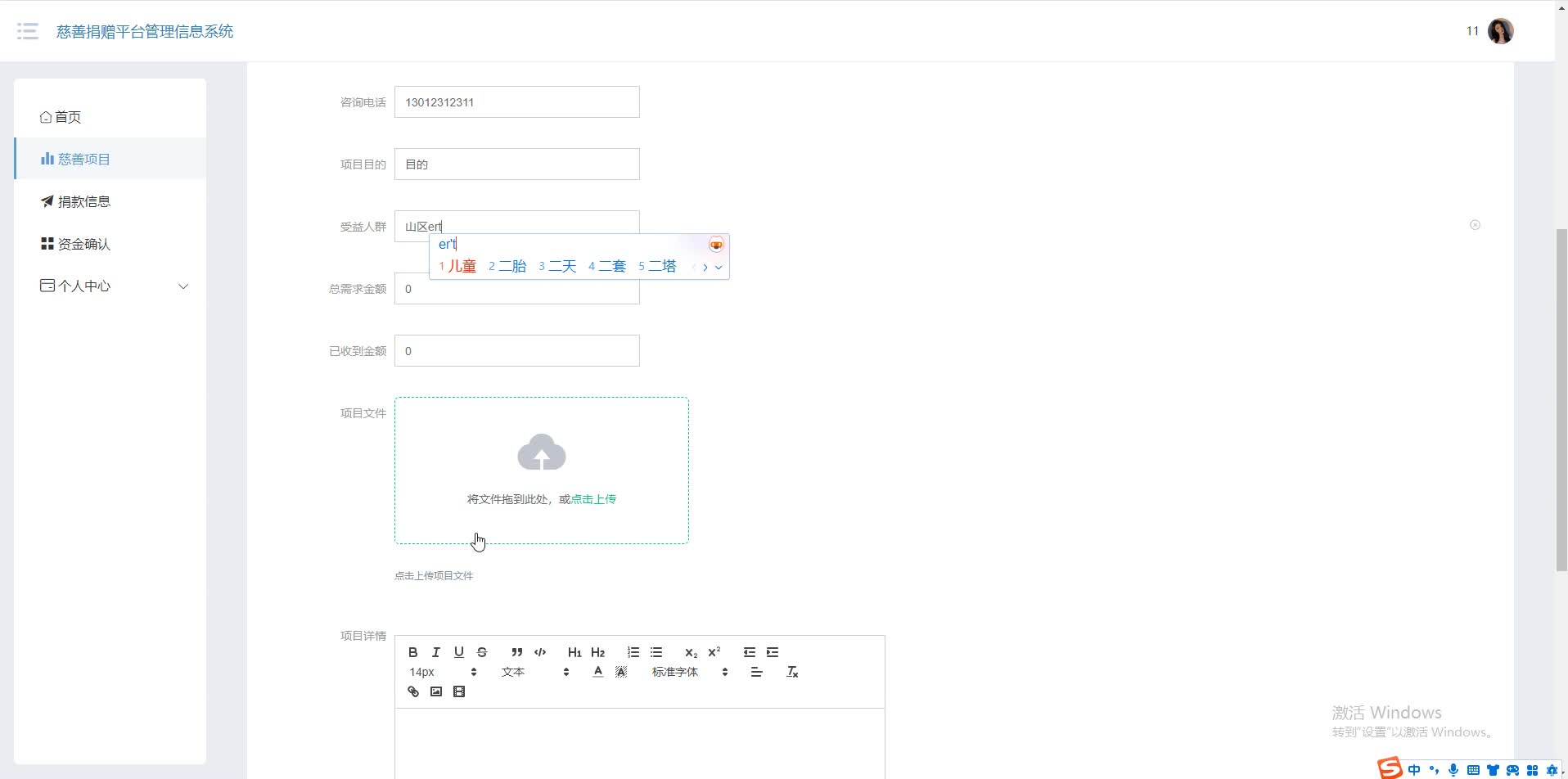Open the Sogou IME emoji face button
1568x779 pixels.
(716, 245)
